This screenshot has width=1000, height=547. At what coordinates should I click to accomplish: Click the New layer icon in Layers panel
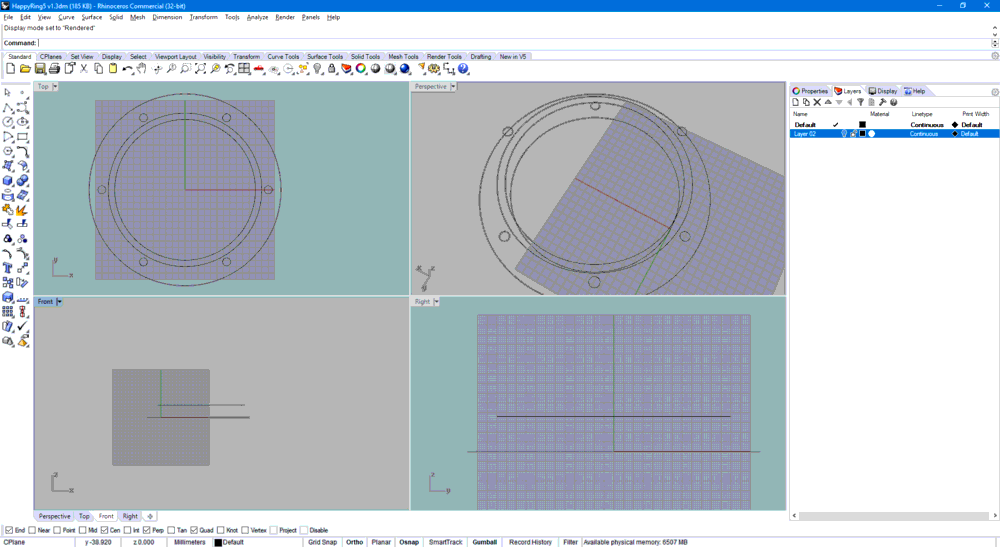795,102
